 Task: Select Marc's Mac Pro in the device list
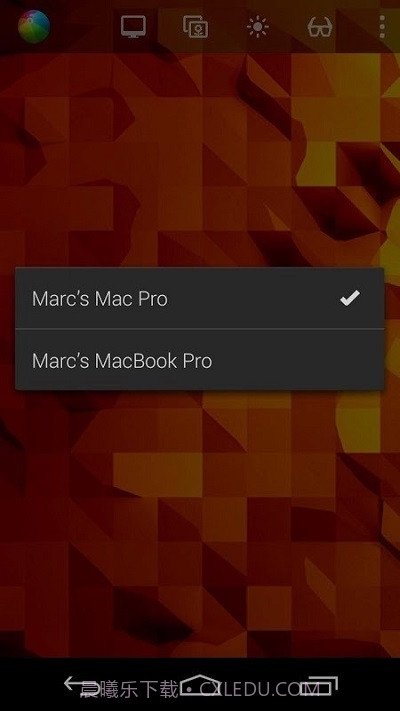click(x=200, y=298)
